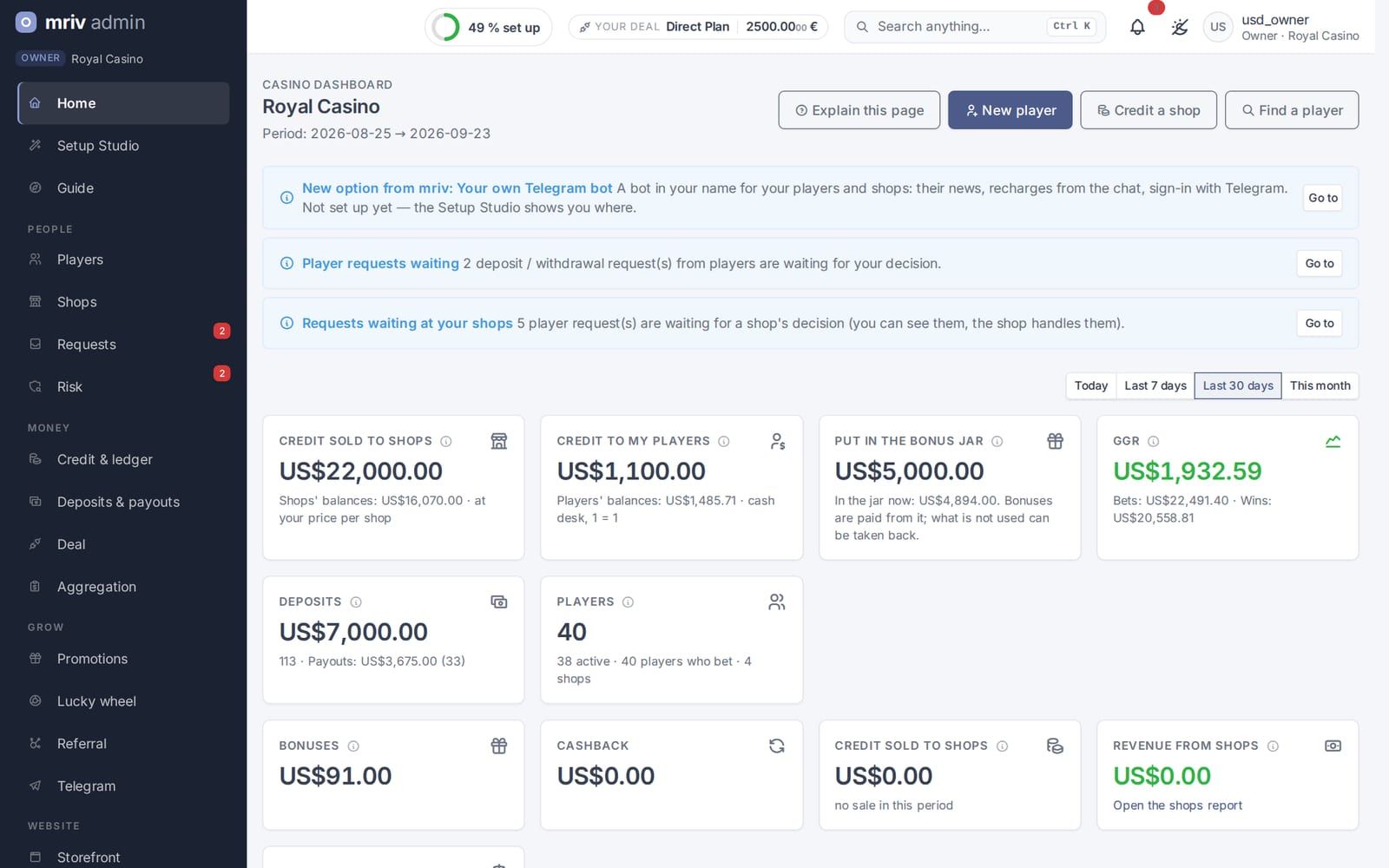Click the mriv admin logo icon
Image resolution: width=1389 pixels, height=868 pixels.
point(26,22)
